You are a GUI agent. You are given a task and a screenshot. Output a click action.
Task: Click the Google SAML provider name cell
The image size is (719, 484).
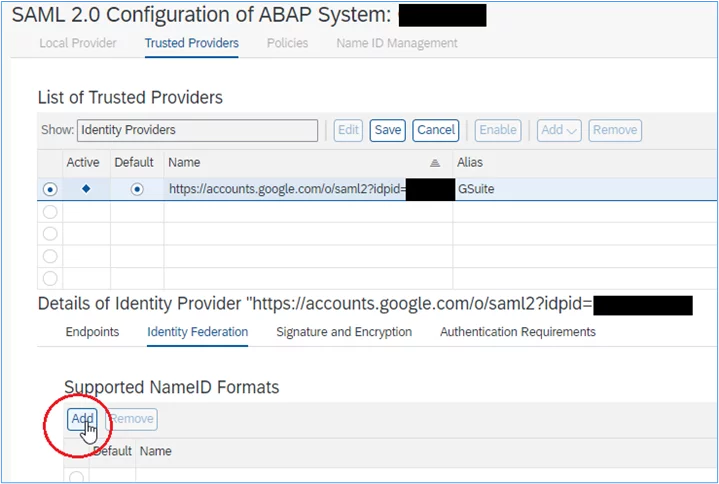tap(308, 189)
